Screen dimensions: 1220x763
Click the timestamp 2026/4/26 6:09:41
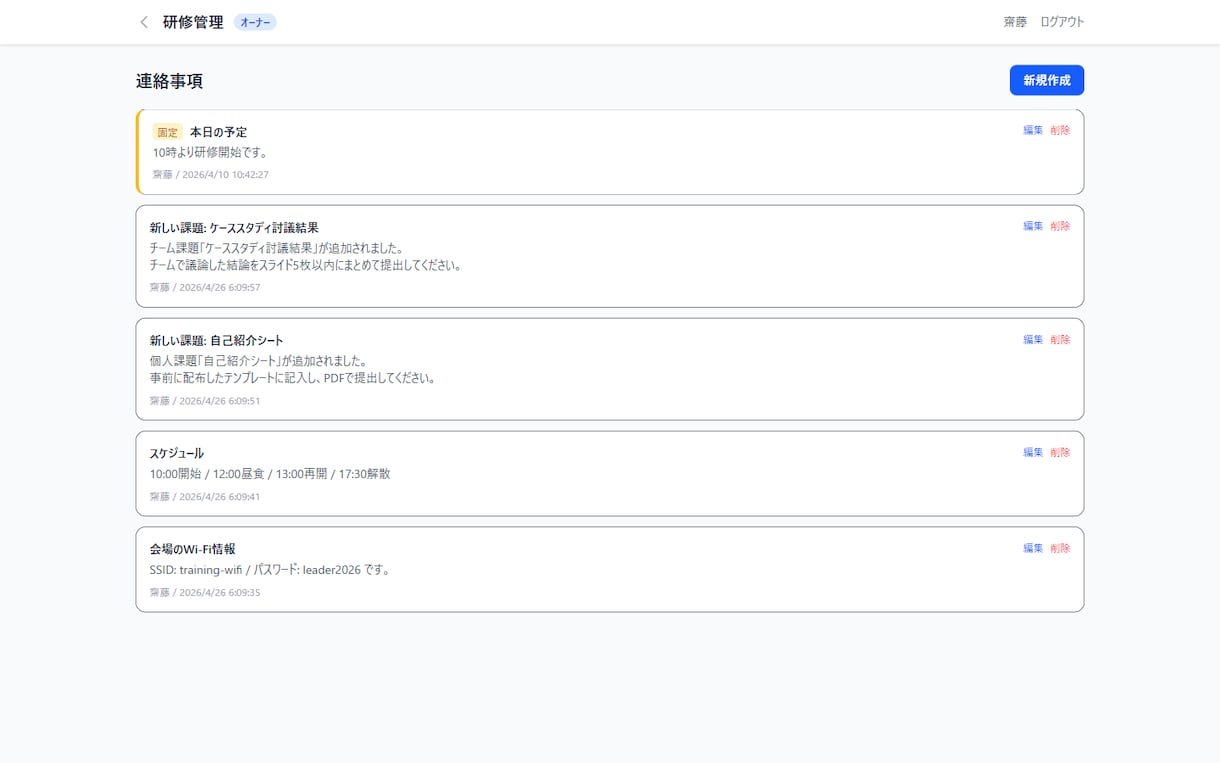coord(219,497)
